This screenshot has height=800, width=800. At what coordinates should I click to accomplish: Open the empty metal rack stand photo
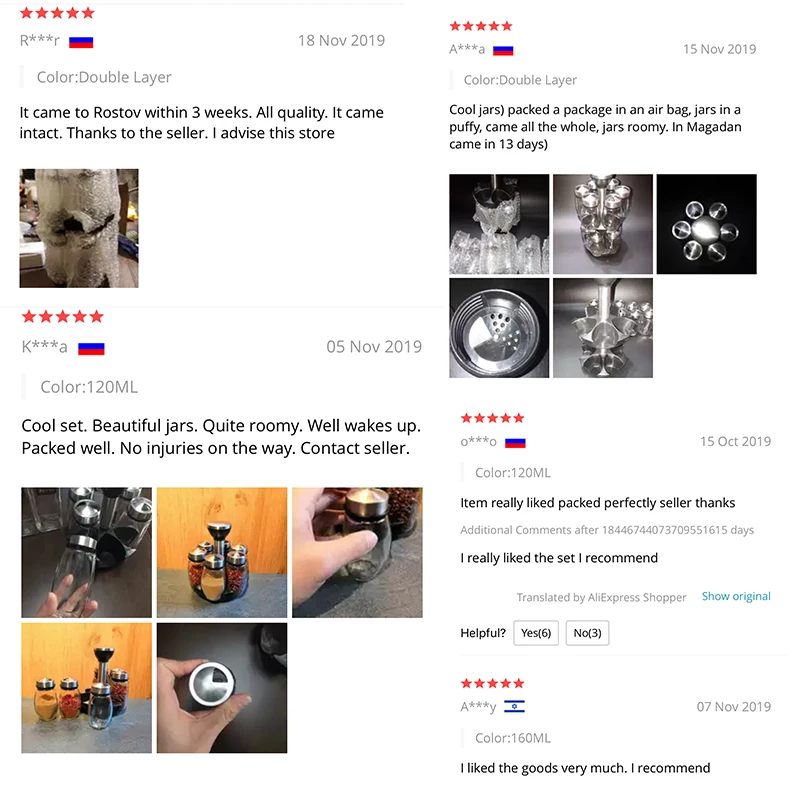pyautogui.click(x=603, y=328)
